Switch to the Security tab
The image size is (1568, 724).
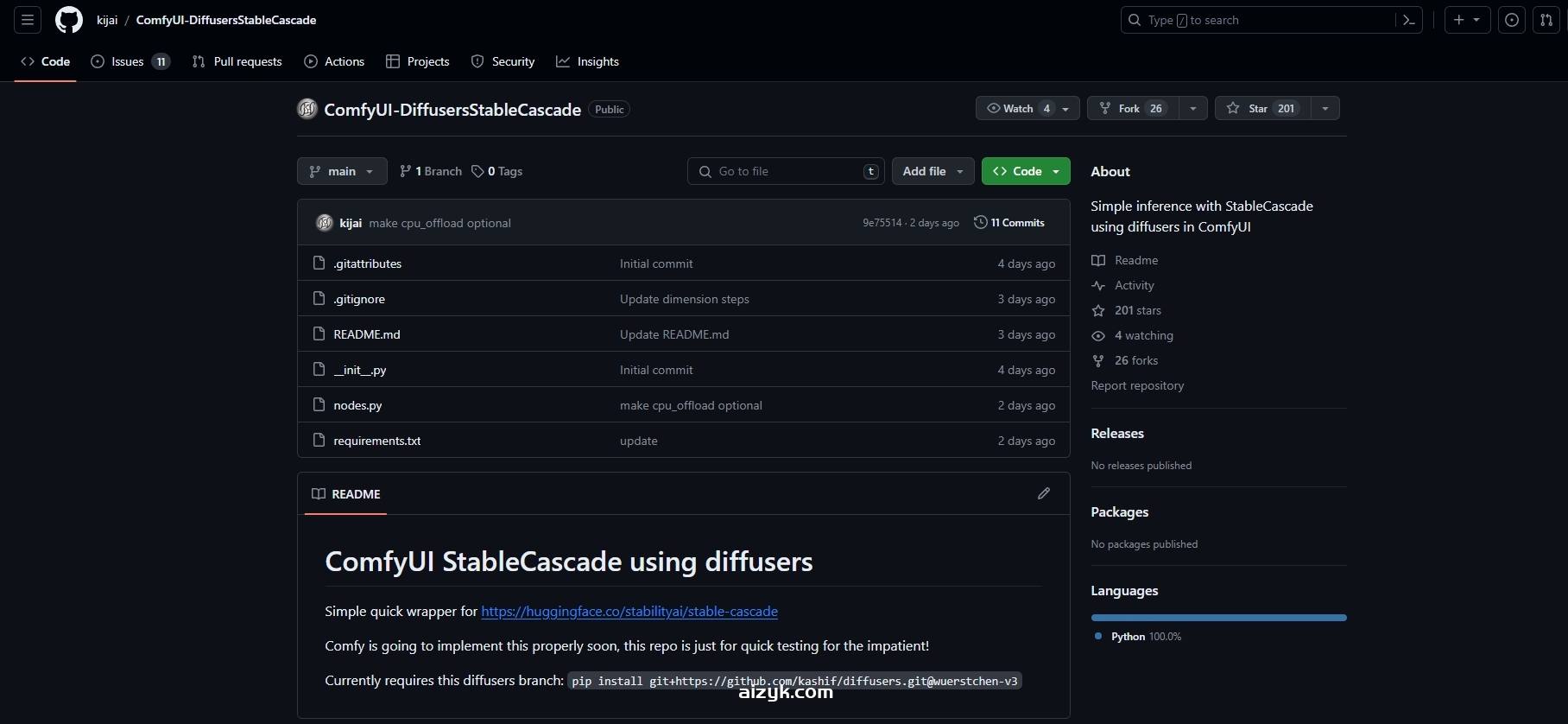[x=503, y=61]
